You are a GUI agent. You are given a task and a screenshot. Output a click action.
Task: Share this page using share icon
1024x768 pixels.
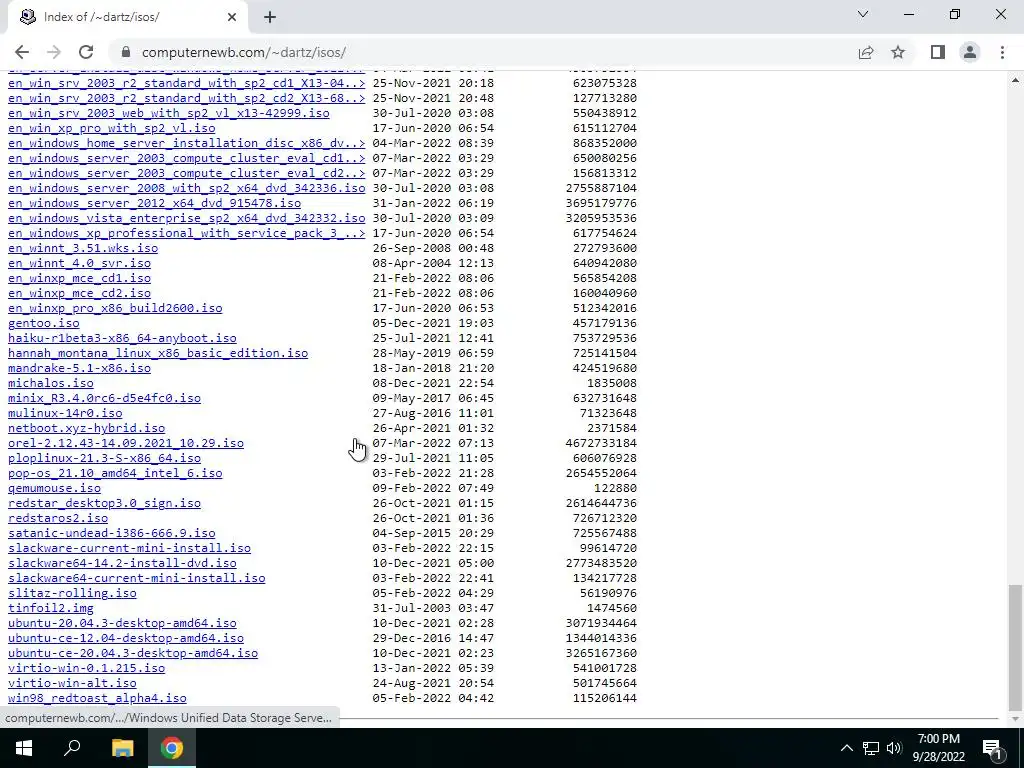(866, 52)
